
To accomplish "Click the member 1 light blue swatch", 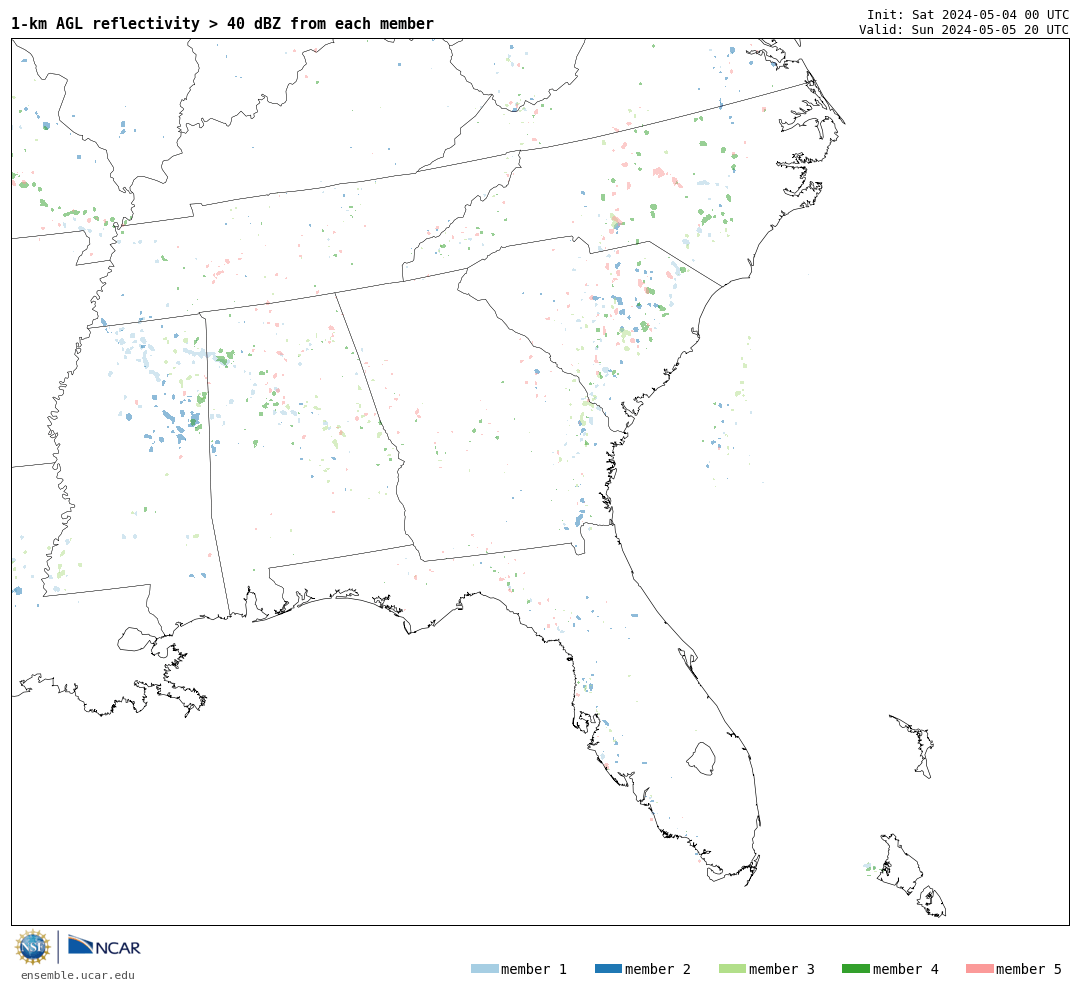I will [x=484, y=969].
